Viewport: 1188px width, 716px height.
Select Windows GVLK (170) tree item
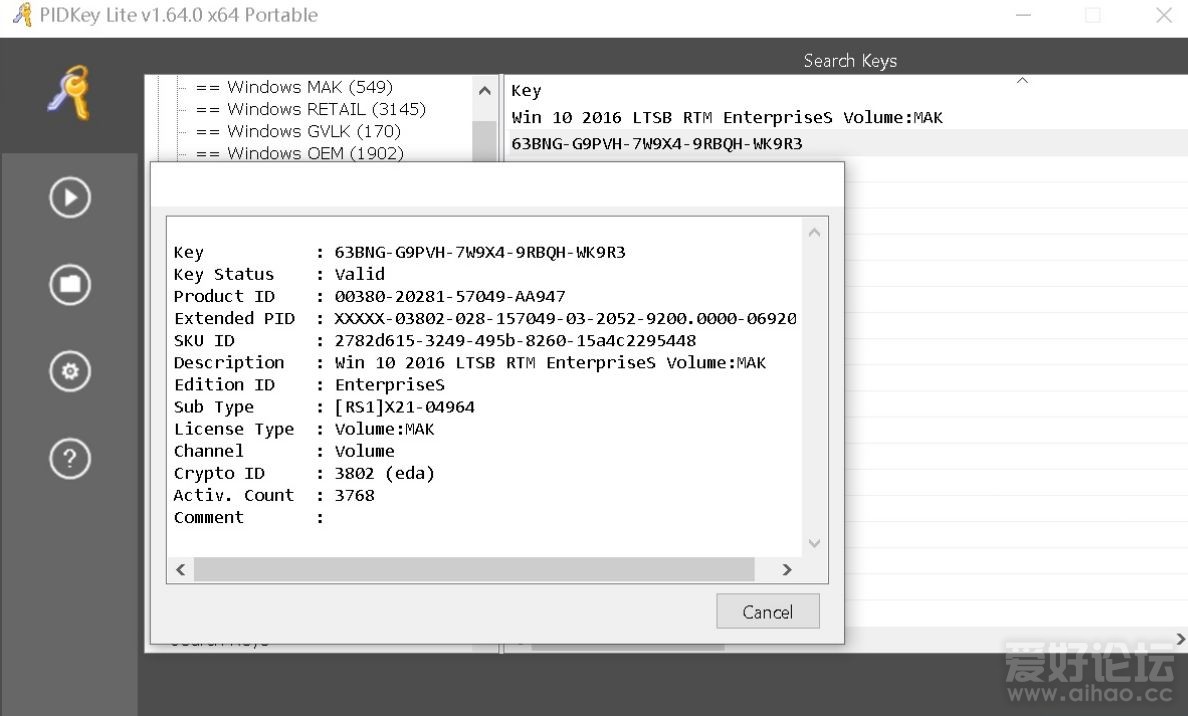pyautogui.click(x=299, y=131)
